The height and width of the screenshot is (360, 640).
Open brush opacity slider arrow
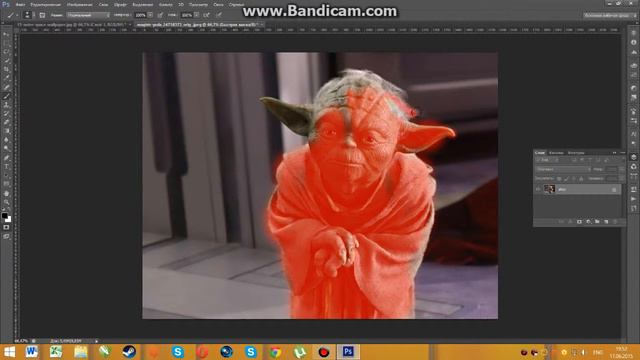[150, 15]
